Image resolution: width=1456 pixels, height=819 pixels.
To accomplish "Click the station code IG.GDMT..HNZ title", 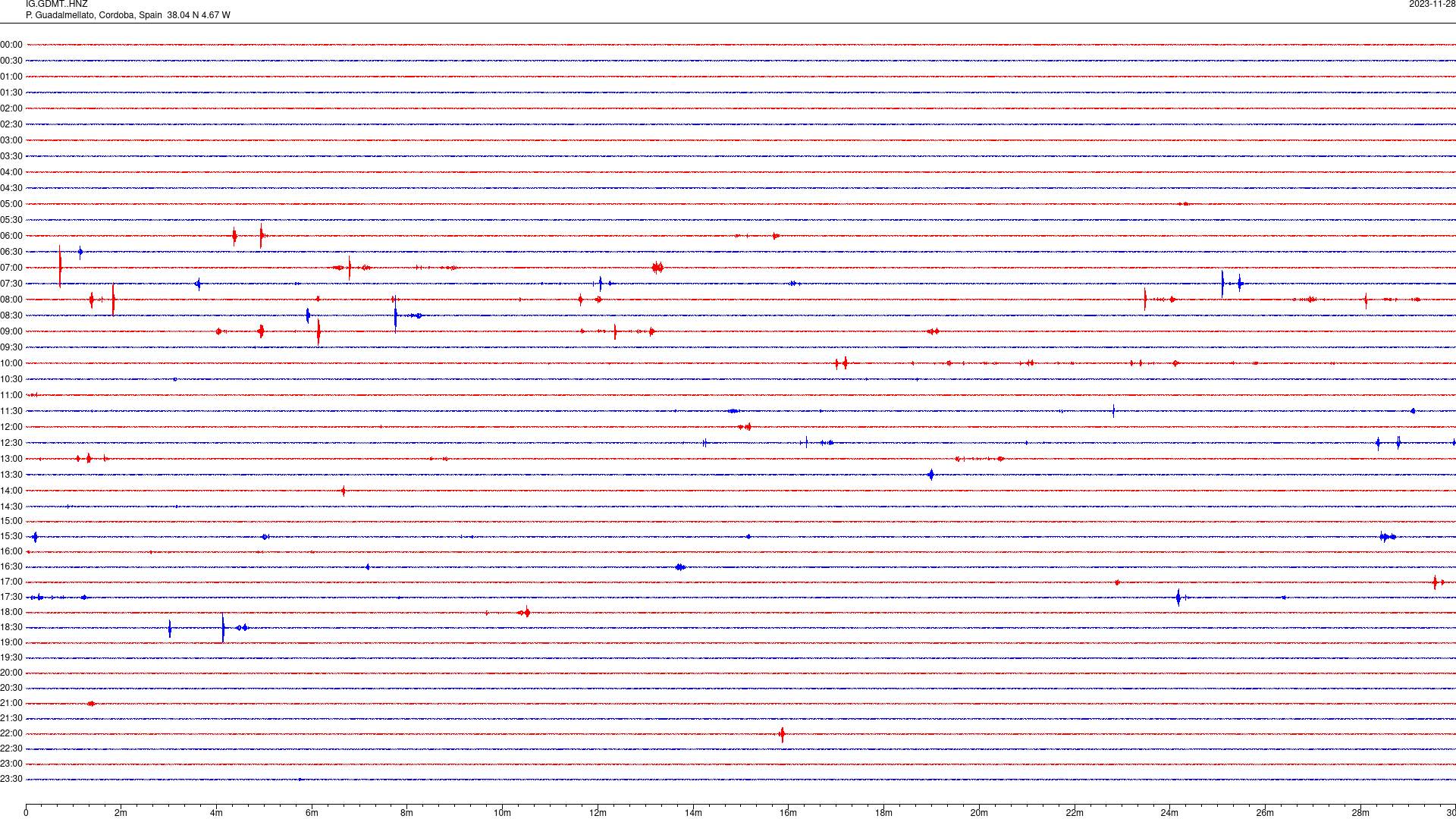I will click(x=56, y=5).
